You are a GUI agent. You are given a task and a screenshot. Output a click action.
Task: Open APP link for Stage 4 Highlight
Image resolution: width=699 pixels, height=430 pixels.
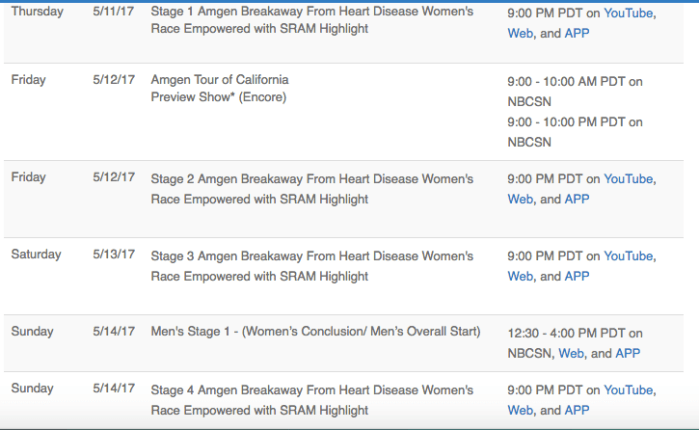point(577,410)
